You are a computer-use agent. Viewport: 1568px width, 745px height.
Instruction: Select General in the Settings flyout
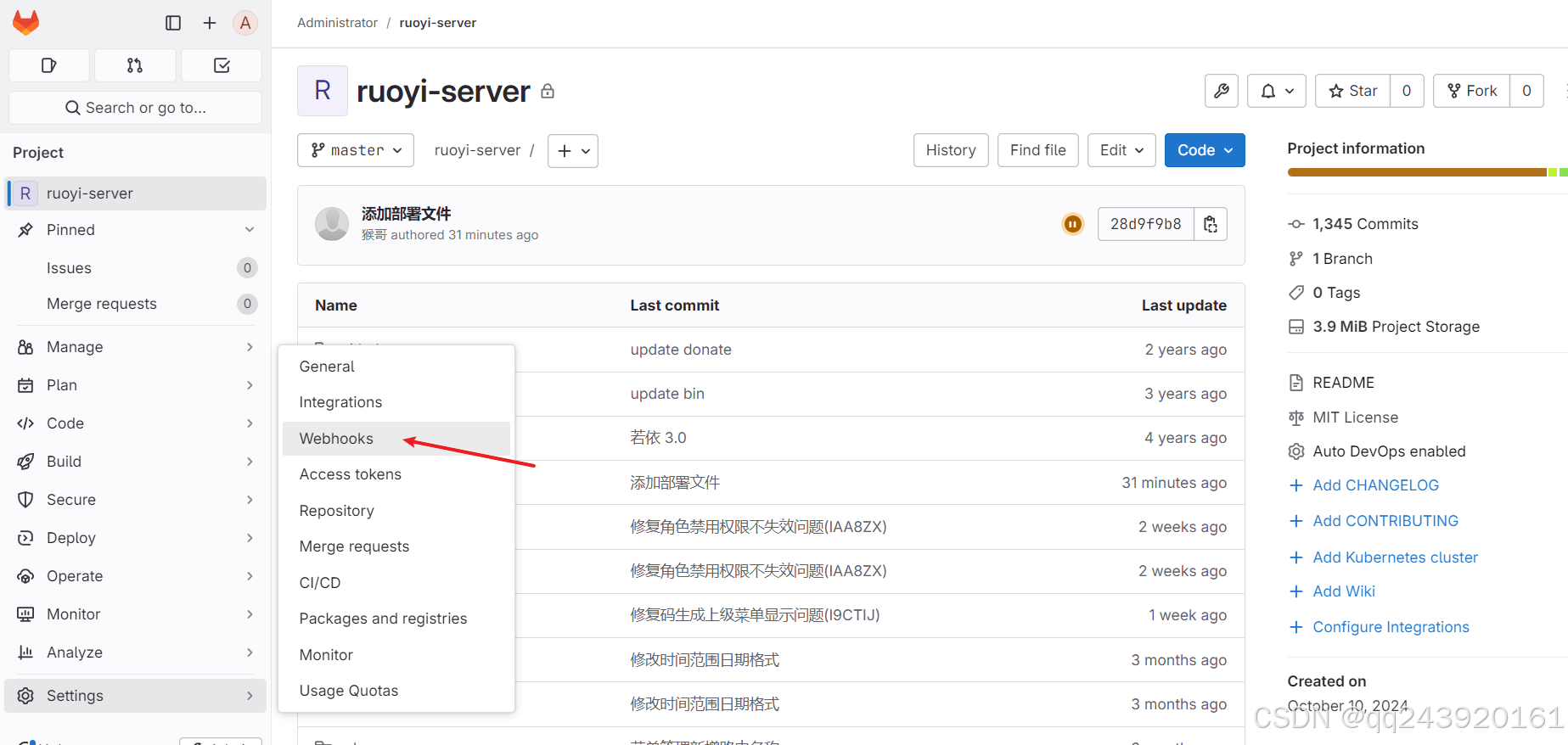click(x=396, y=367)
